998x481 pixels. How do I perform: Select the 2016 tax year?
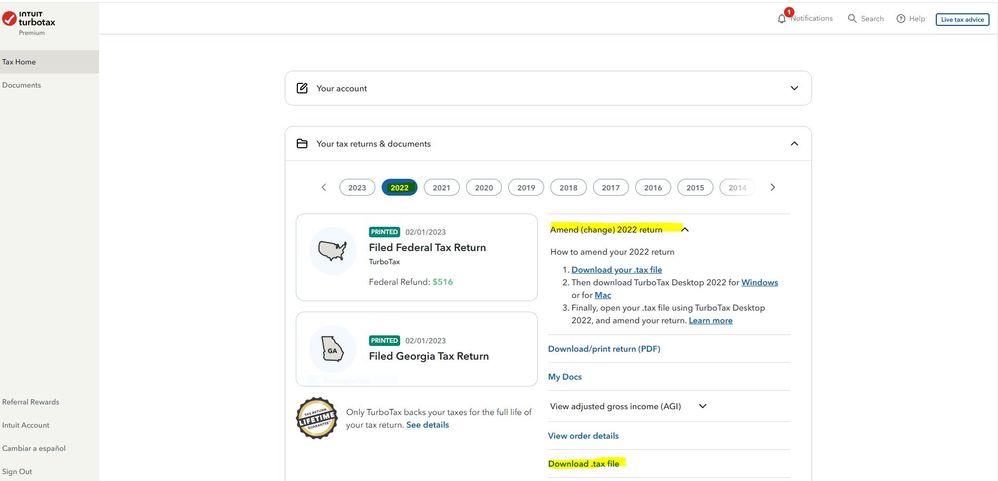coord(653,187)
